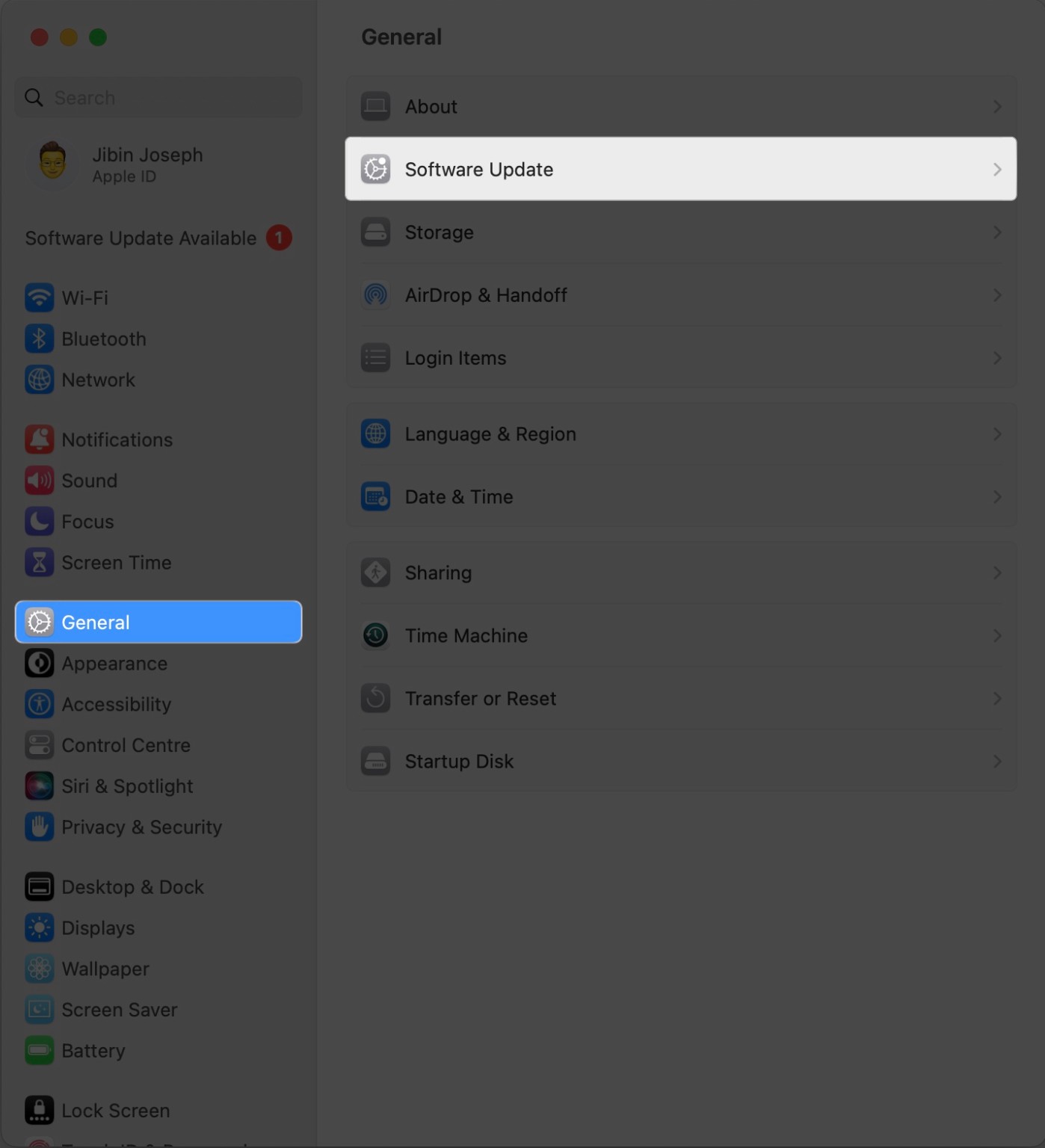Click the Screen Saver icon
This screenshot has height=1148, width=1045.
click(x=39, y=1010)
